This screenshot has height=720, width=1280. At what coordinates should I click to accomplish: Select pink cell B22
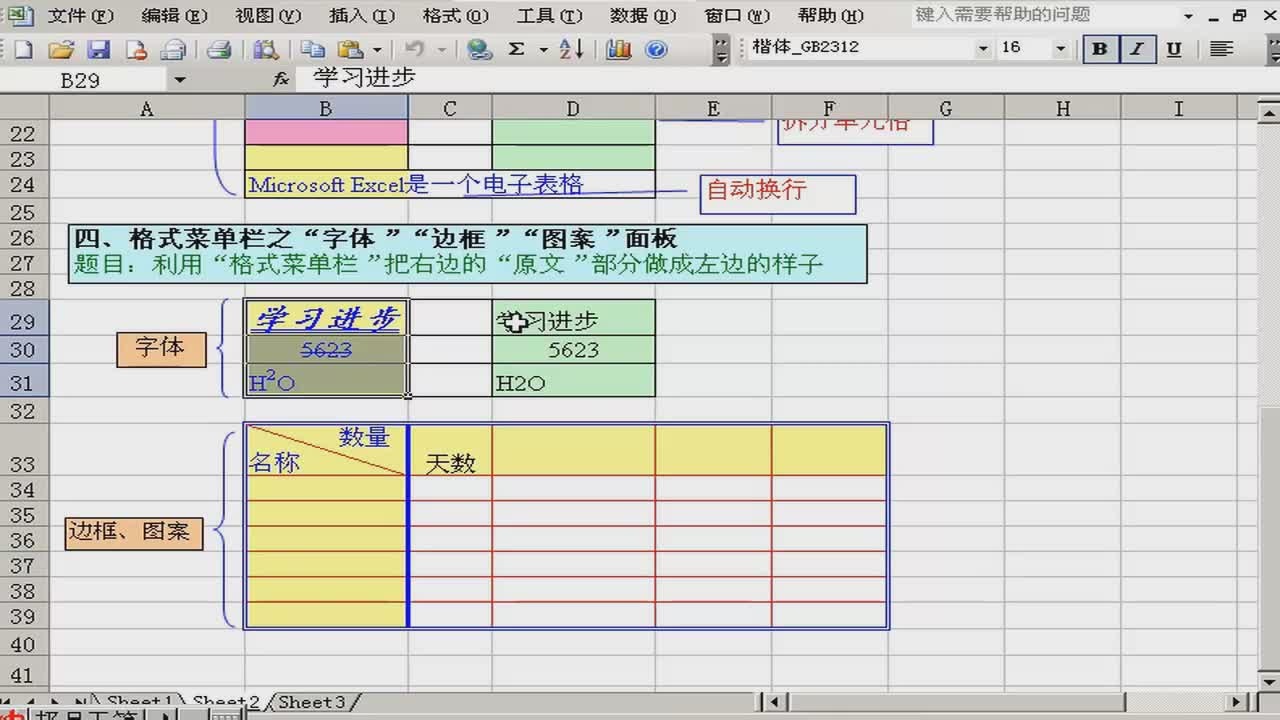click(x=326, y=133)
